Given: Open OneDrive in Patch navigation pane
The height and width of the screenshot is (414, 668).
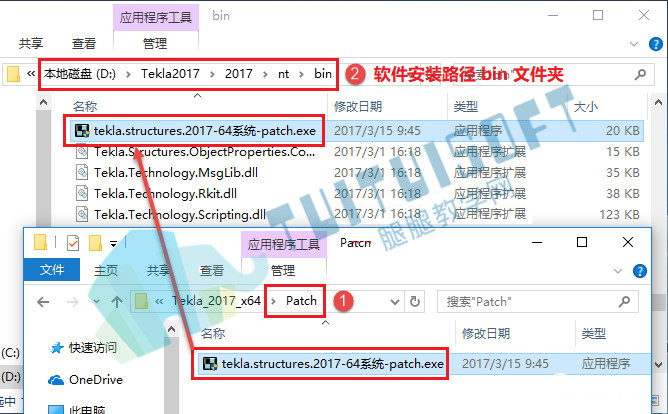Looking at the screenshot, I should click(86, 380).
